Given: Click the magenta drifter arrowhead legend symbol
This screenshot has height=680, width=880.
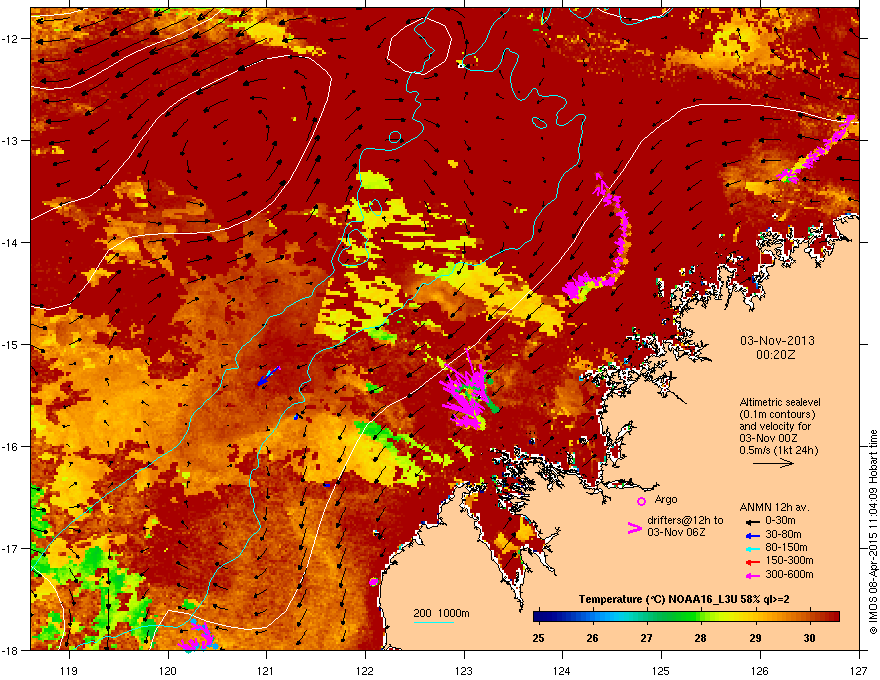Looking at the screenshot, I should (634, 527).
